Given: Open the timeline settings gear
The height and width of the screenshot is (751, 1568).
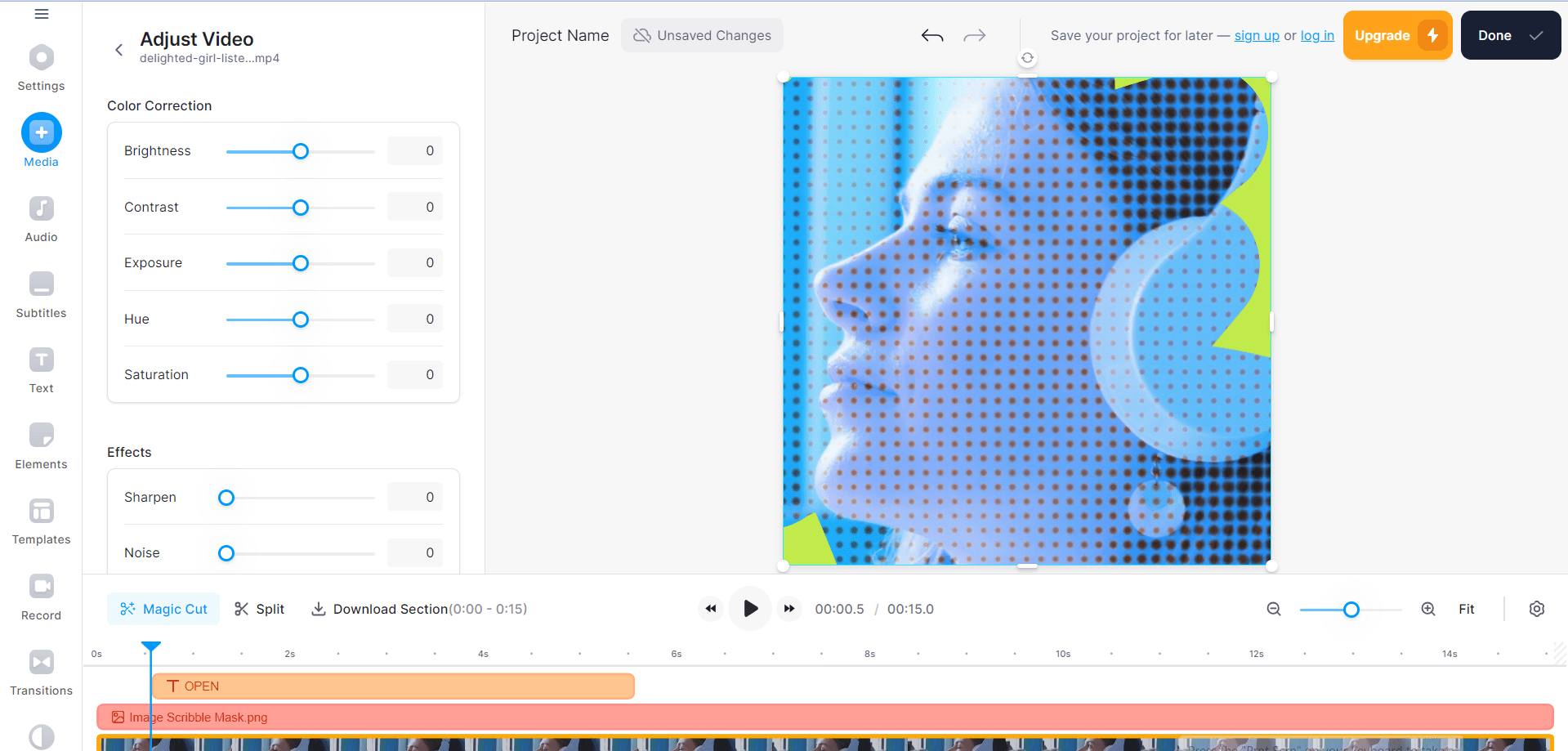Looking at the screenshot, I should (x=1537, y=609).
